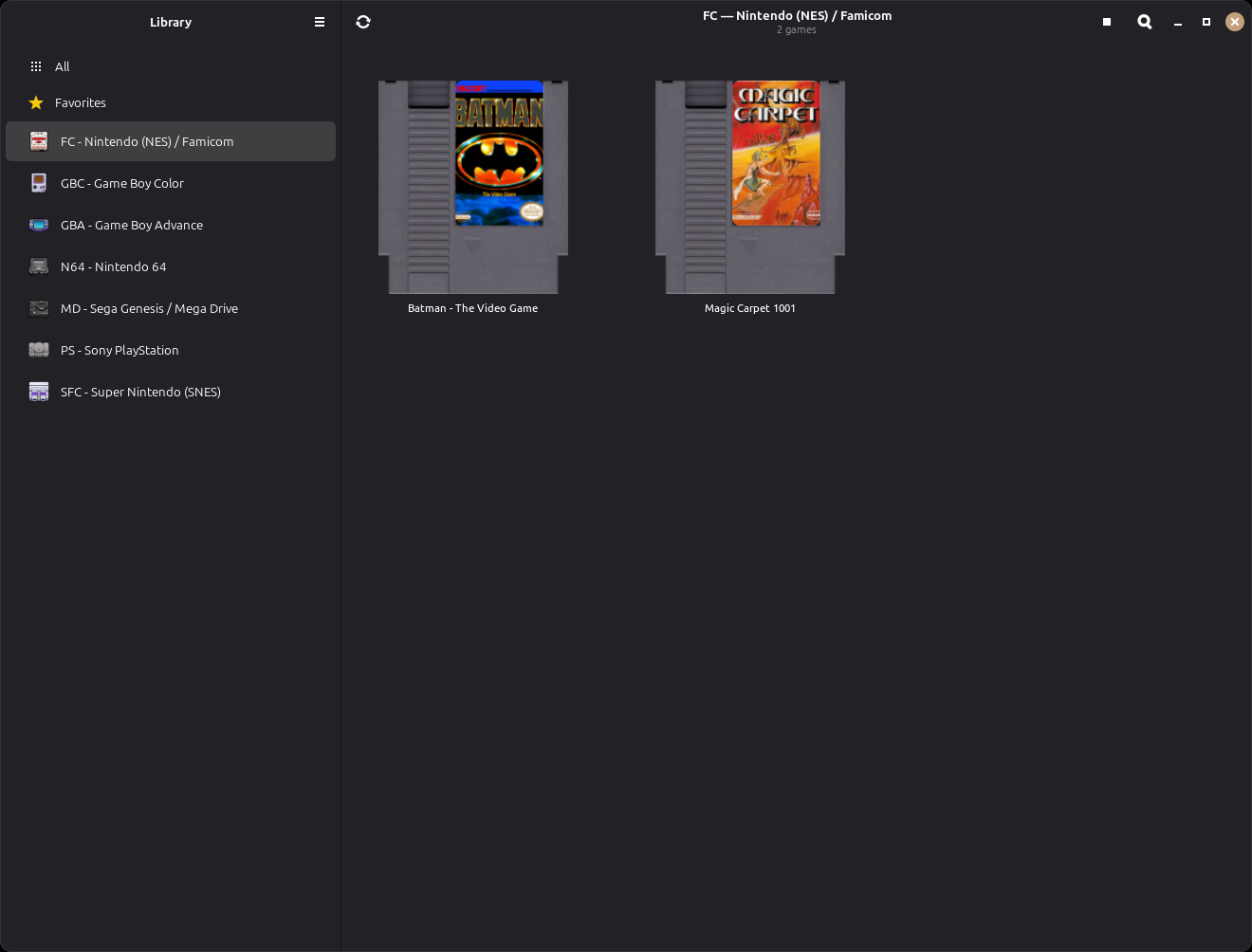This screenshot has height=952, width=1252.
Task: Open MD - Sega Genesis / Mega Drive
Action: pyautogui.click(x=171, y=308)
